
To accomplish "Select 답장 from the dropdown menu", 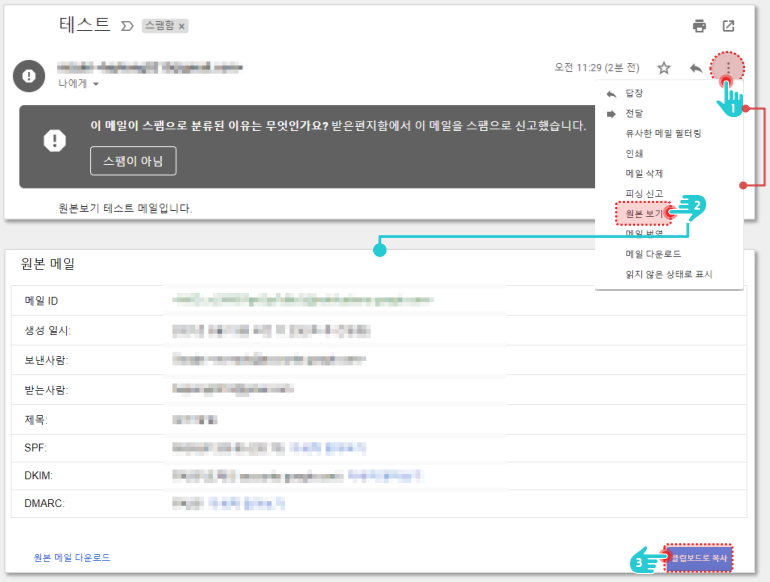I will coord(634,93).
